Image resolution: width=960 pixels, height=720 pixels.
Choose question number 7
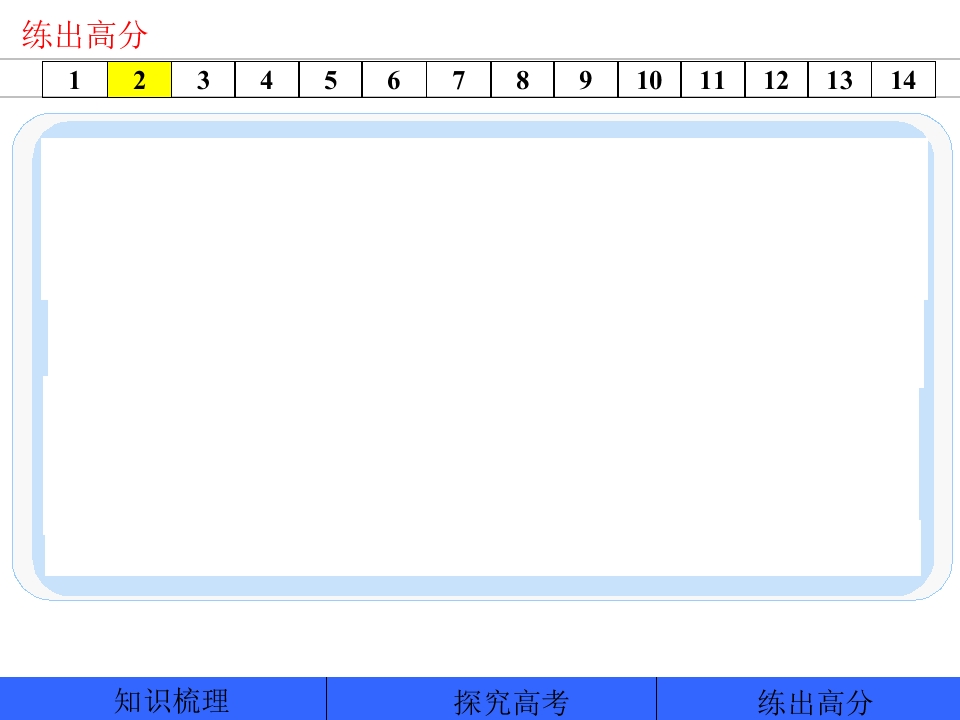tap(459, 80)
